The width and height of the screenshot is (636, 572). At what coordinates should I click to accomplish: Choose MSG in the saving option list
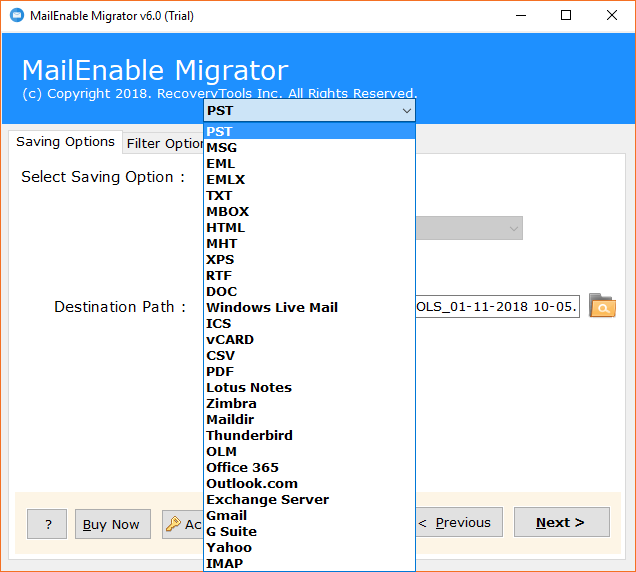click(309, 147)
